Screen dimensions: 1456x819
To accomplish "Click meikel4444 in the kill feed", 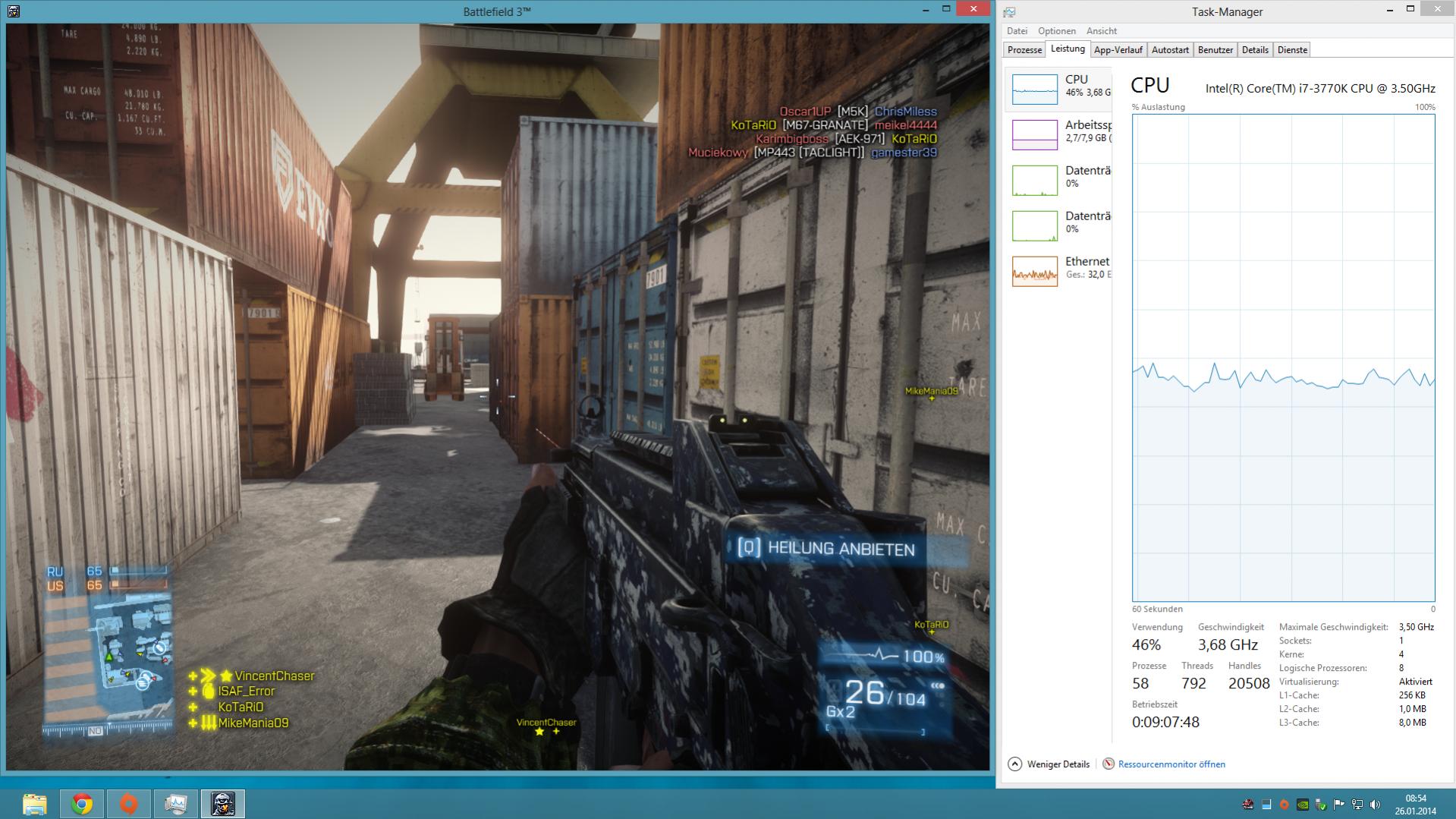I will pyautogui.click(x=906, y=125).
